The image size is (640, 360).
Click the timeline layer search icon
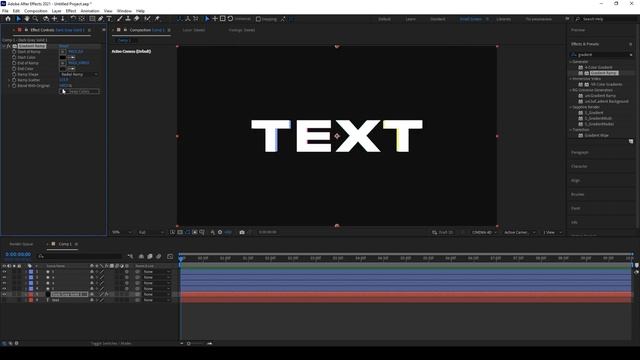(41, 256)
